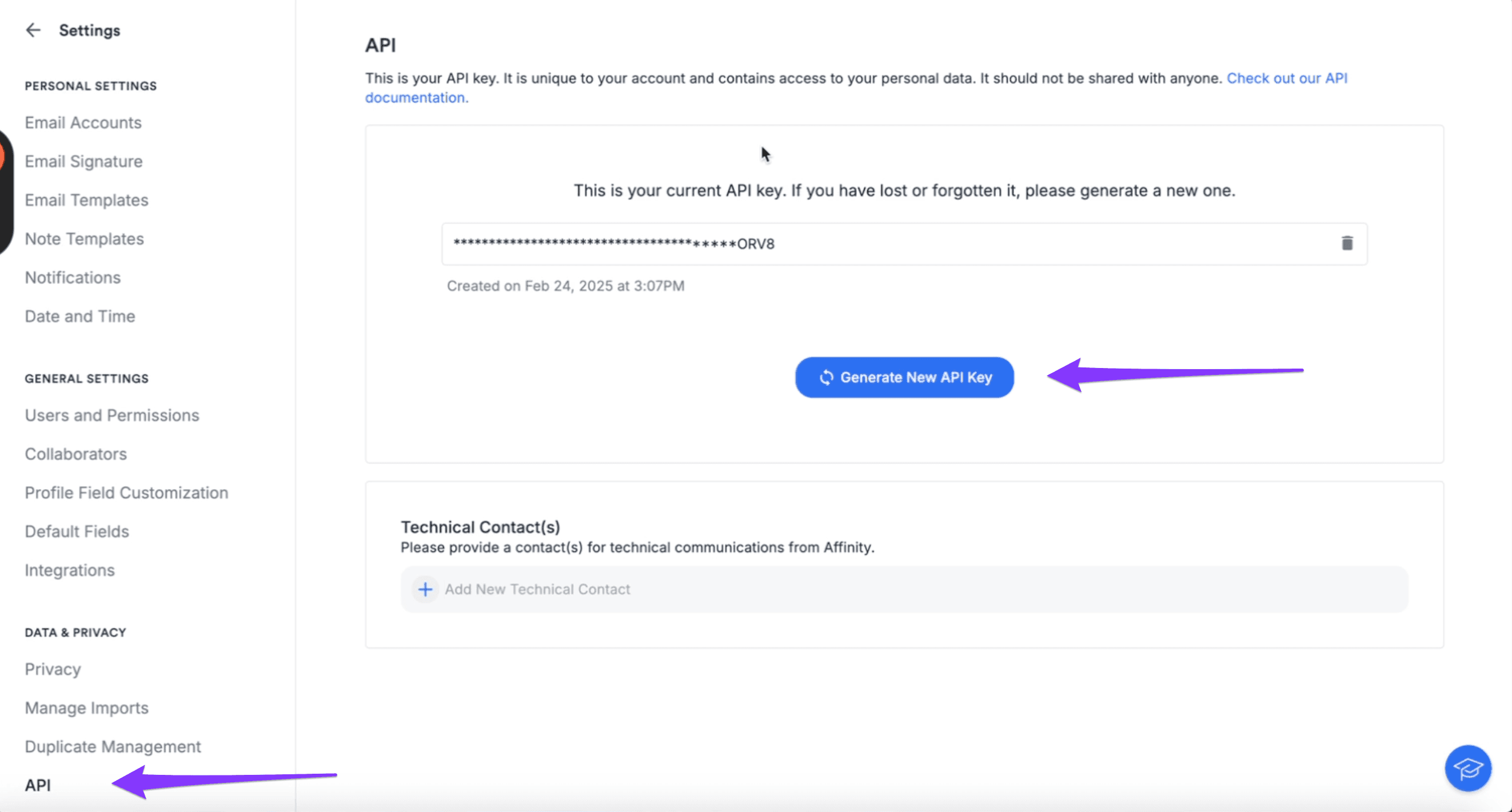This screenshot has height=812, width=1512.
Task: Open Email Accounts settings
Action: [x=83, y=123]
